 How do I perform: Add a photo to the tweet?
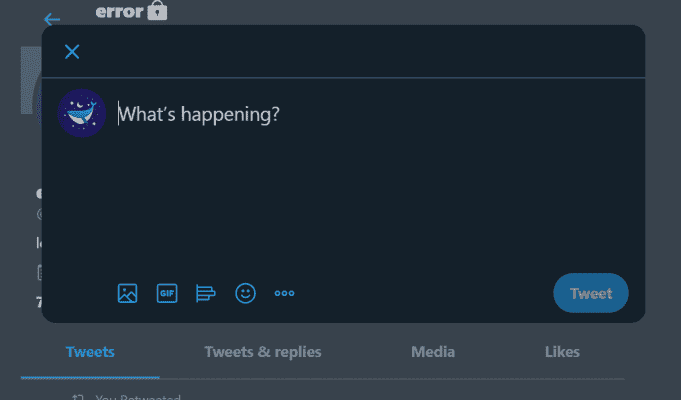127,294
